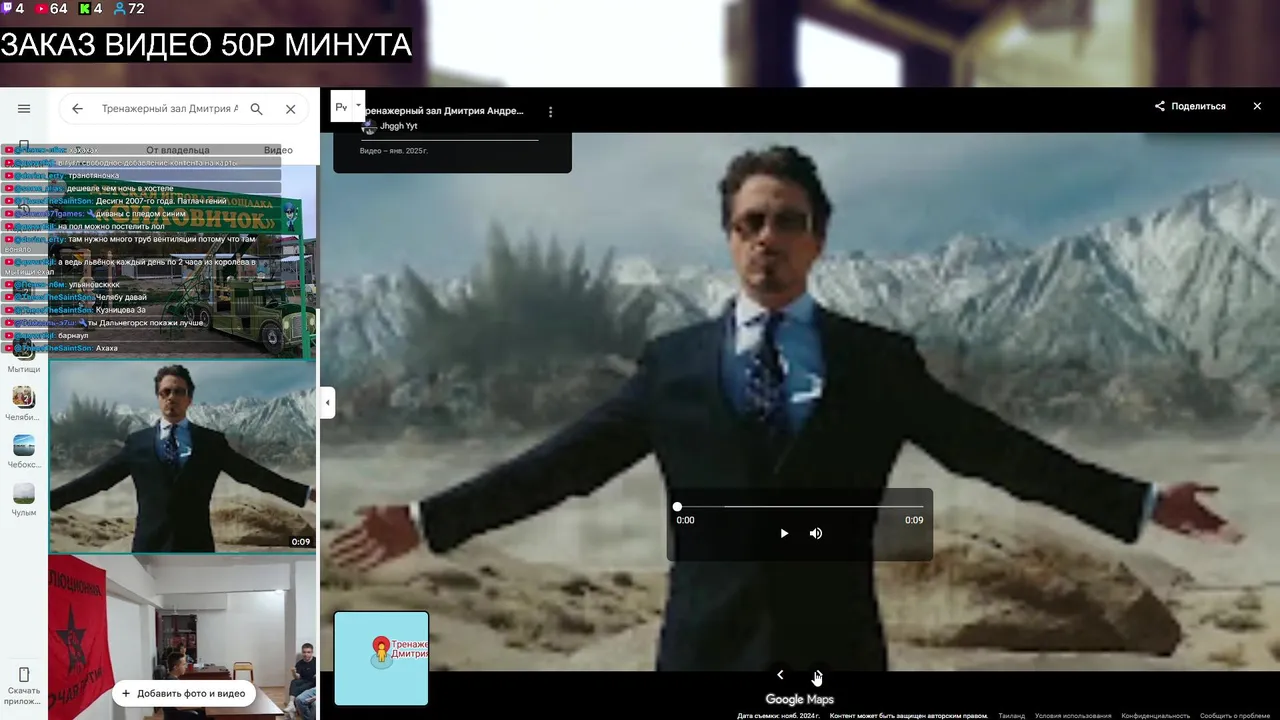Click the Тренажерный зал Дмитрия Андре… title
1280x720 pixels.
click(x=441, y=111)
